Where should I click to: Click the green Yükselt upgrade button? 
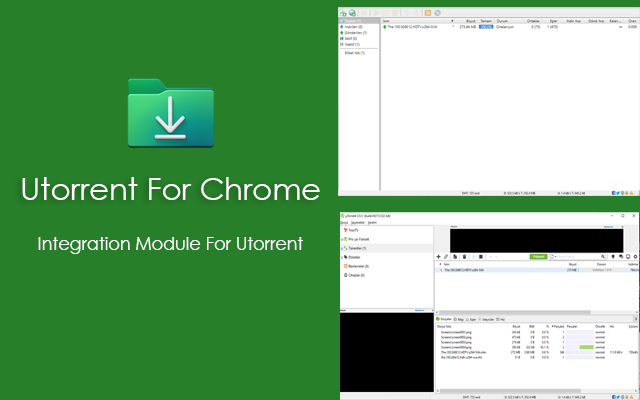click(538, 257)
